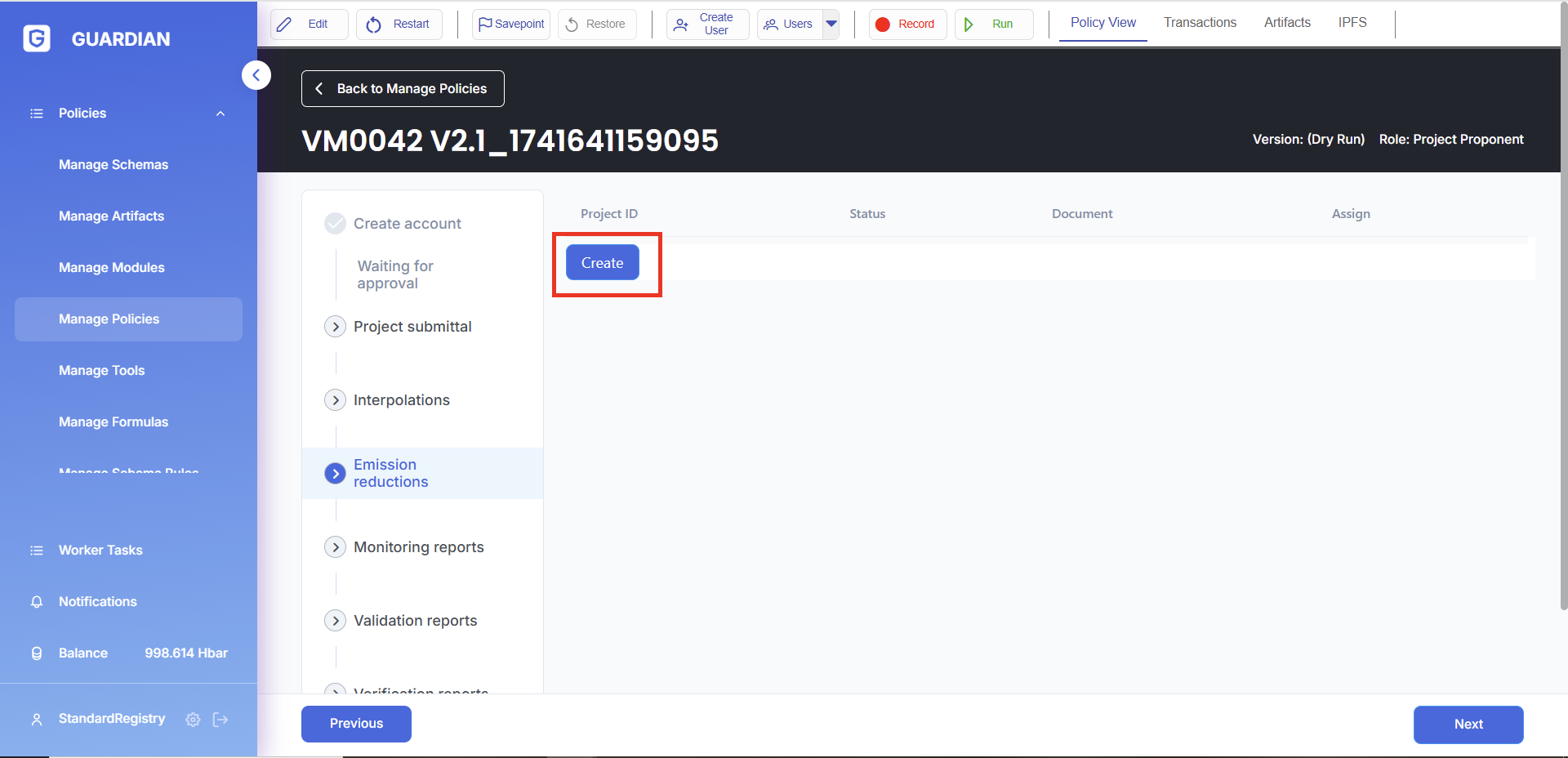Switch to the Transactions tab
The image size is (1568, 758).
pyautogui.click(x=1200, y=23)
